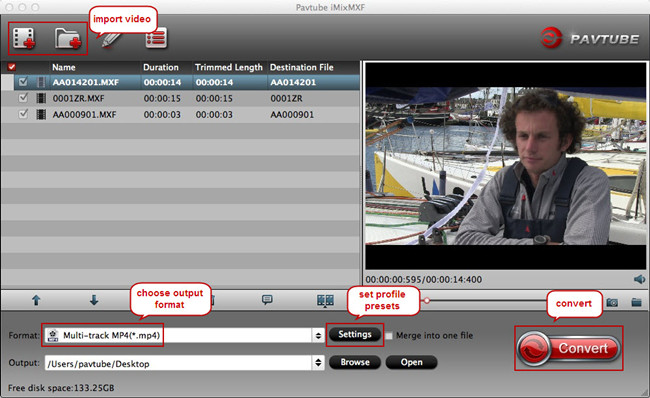
Task: Click the Duration column header
Action: (161, 67)
